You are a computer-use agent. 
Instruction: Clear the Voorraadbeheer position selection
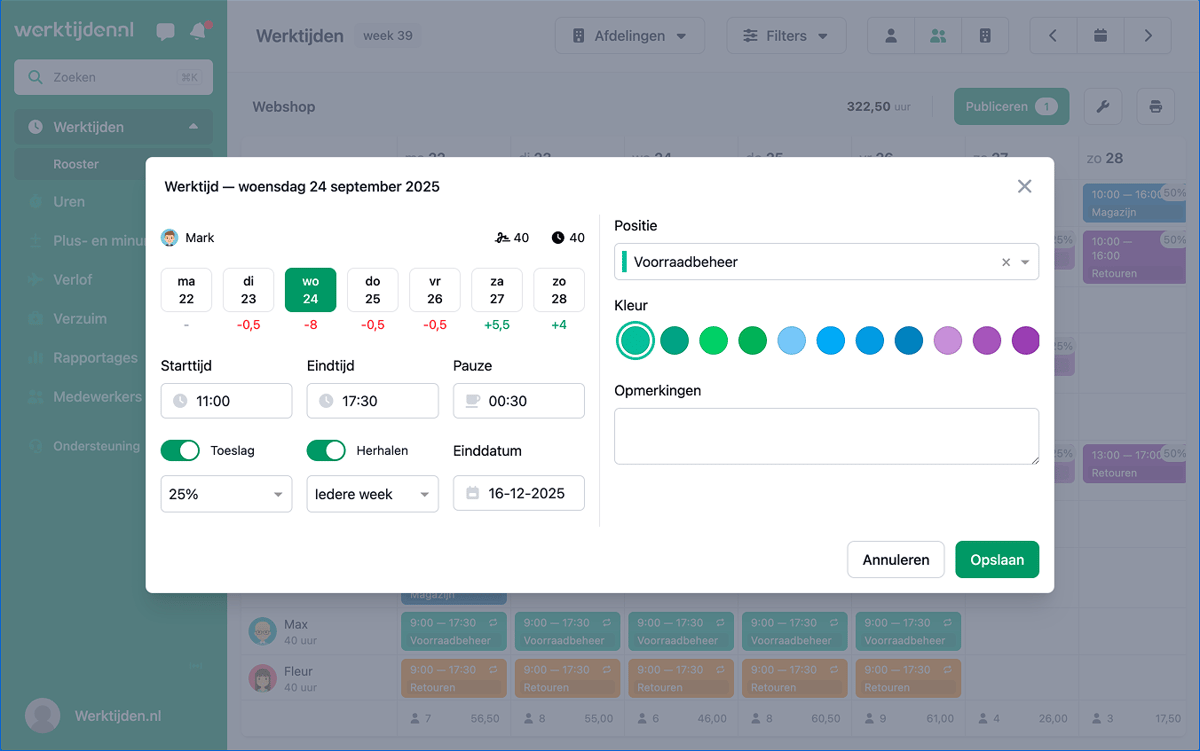(1006, 262)
